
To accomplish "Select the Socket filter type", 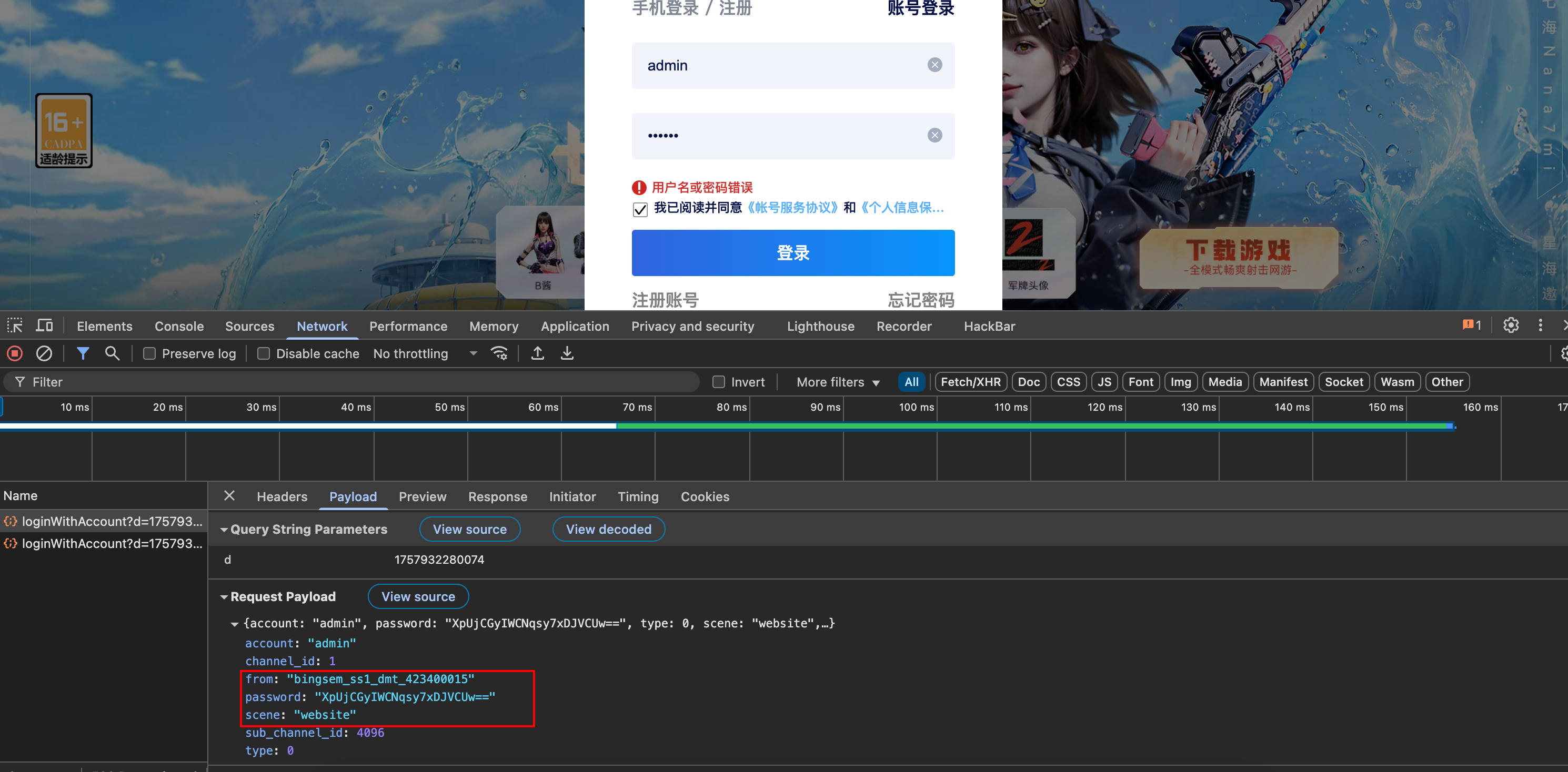I will pos(1343,382).
